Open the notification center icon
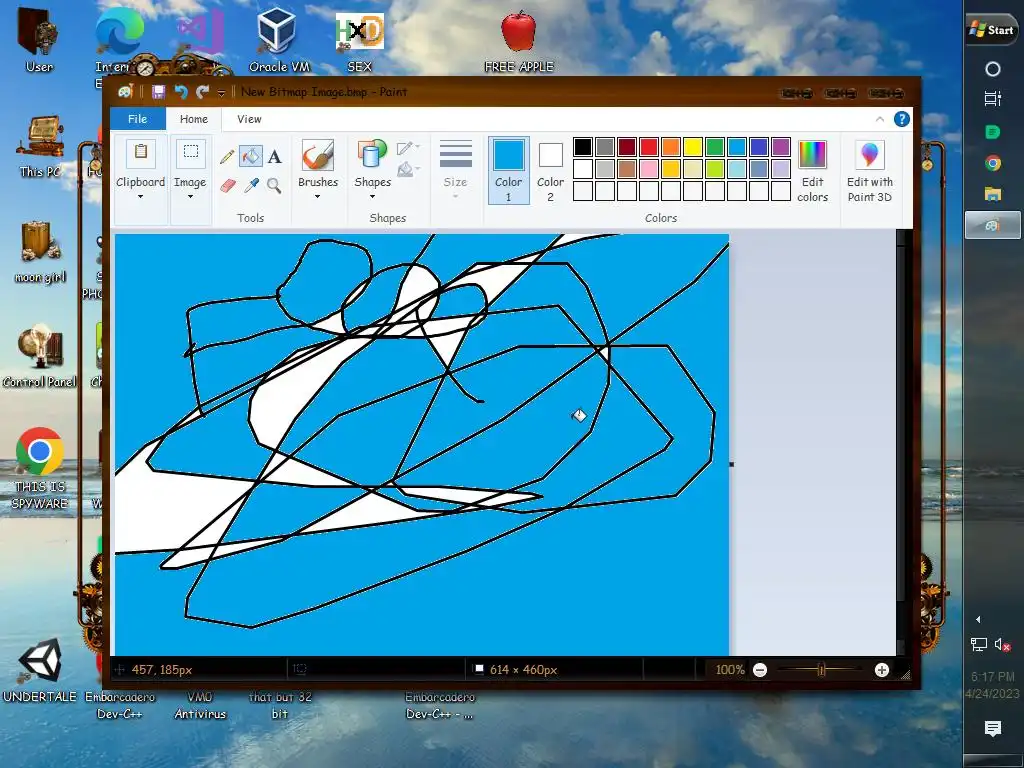Screen dimensions: 1024x768 (993, 728)
